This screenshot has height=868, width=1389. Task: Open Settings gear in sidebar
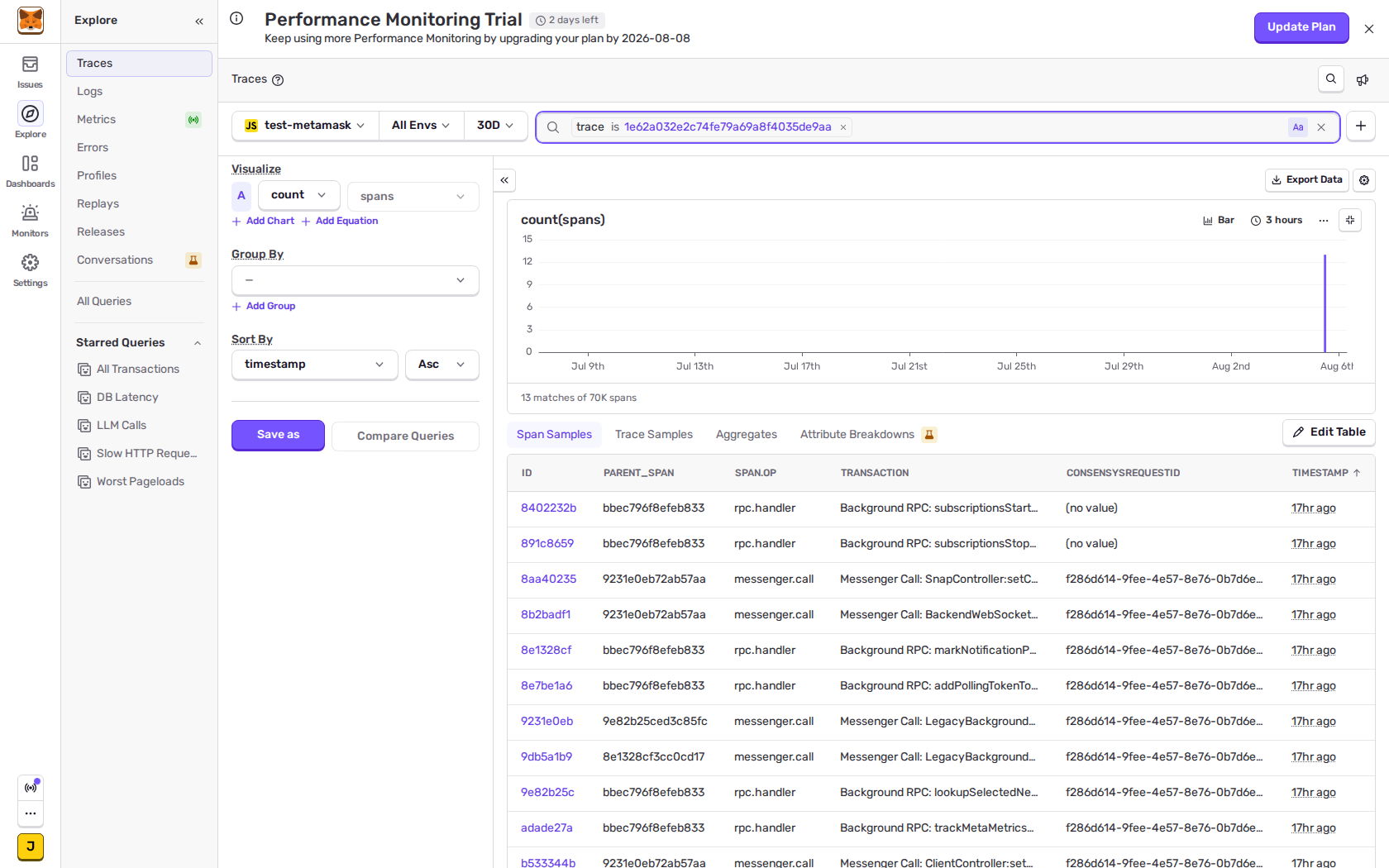(x=30, y=270)
